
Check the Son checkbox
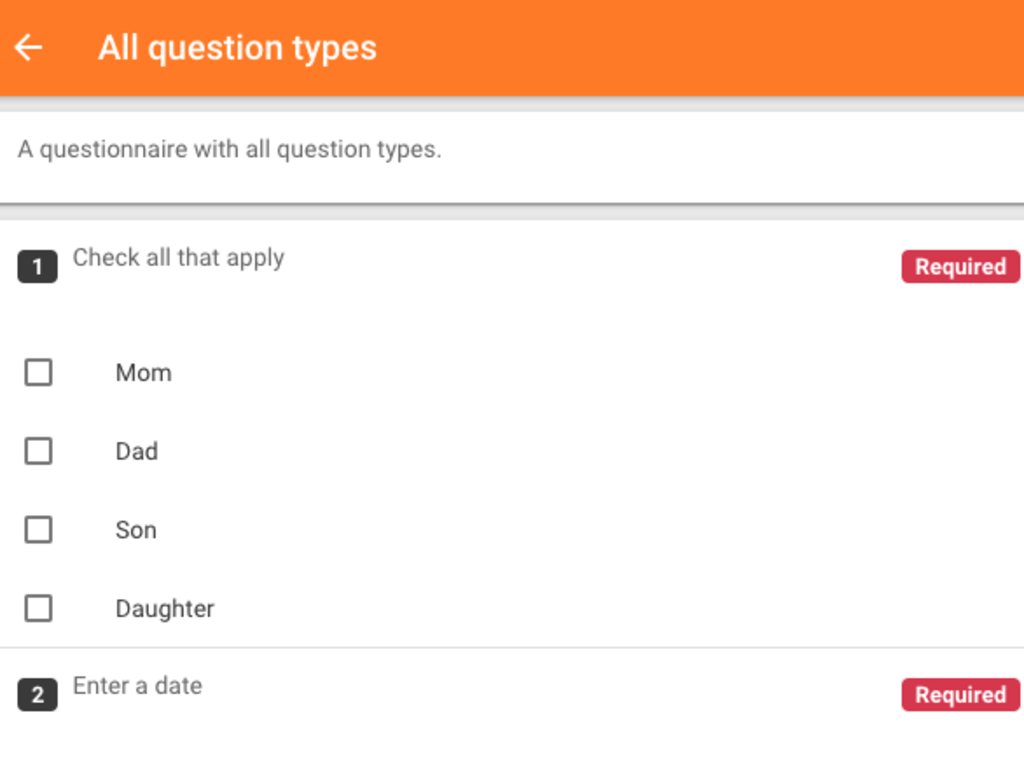coord(38,529)
